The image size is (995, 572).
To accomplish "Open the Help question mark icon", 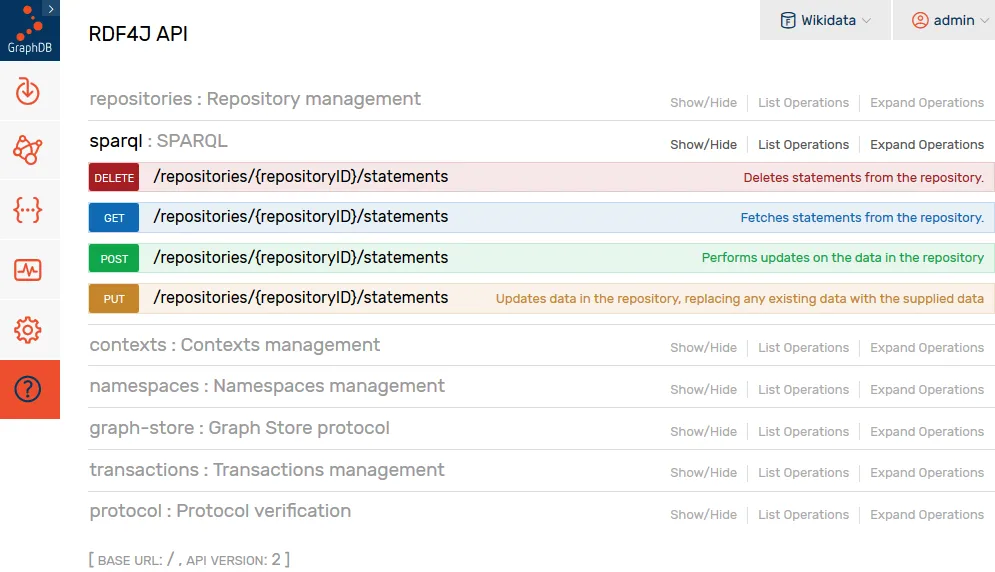I will pos(28,389).
